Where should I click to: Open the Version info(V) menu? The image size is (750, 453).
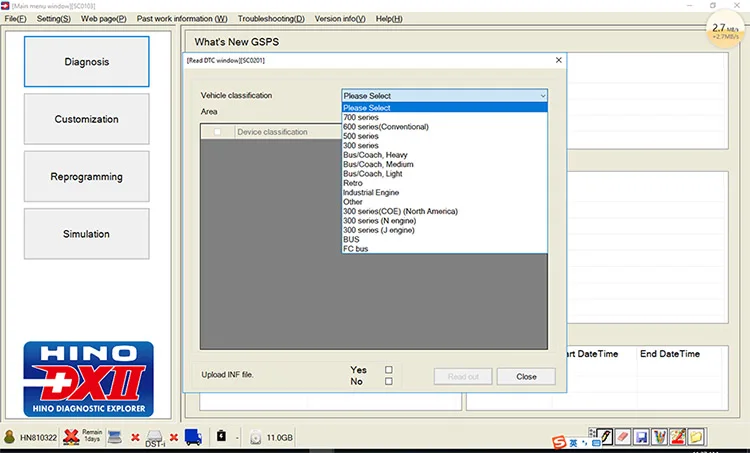[340, 19]
